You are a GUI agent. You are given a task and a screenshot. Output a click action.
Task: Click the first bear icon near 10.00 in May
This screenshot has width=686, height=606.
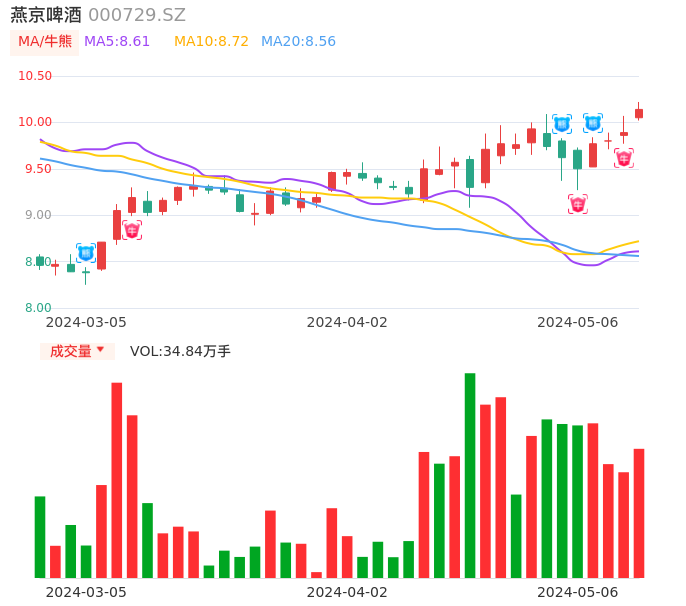coord(562,124)
